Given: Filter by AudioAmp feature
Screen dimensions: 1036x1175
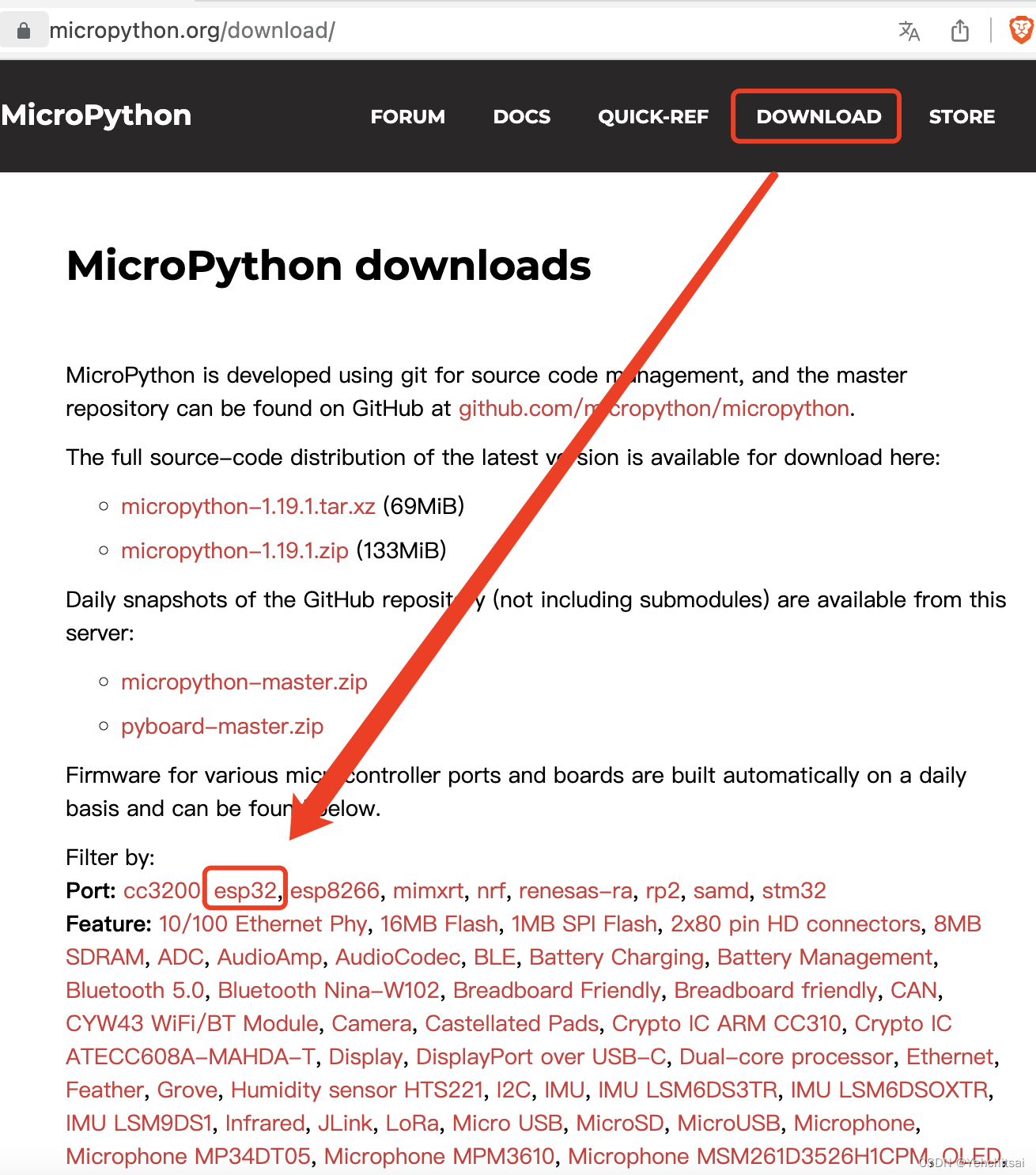Looking at the screenshot, I should (270, 958).
